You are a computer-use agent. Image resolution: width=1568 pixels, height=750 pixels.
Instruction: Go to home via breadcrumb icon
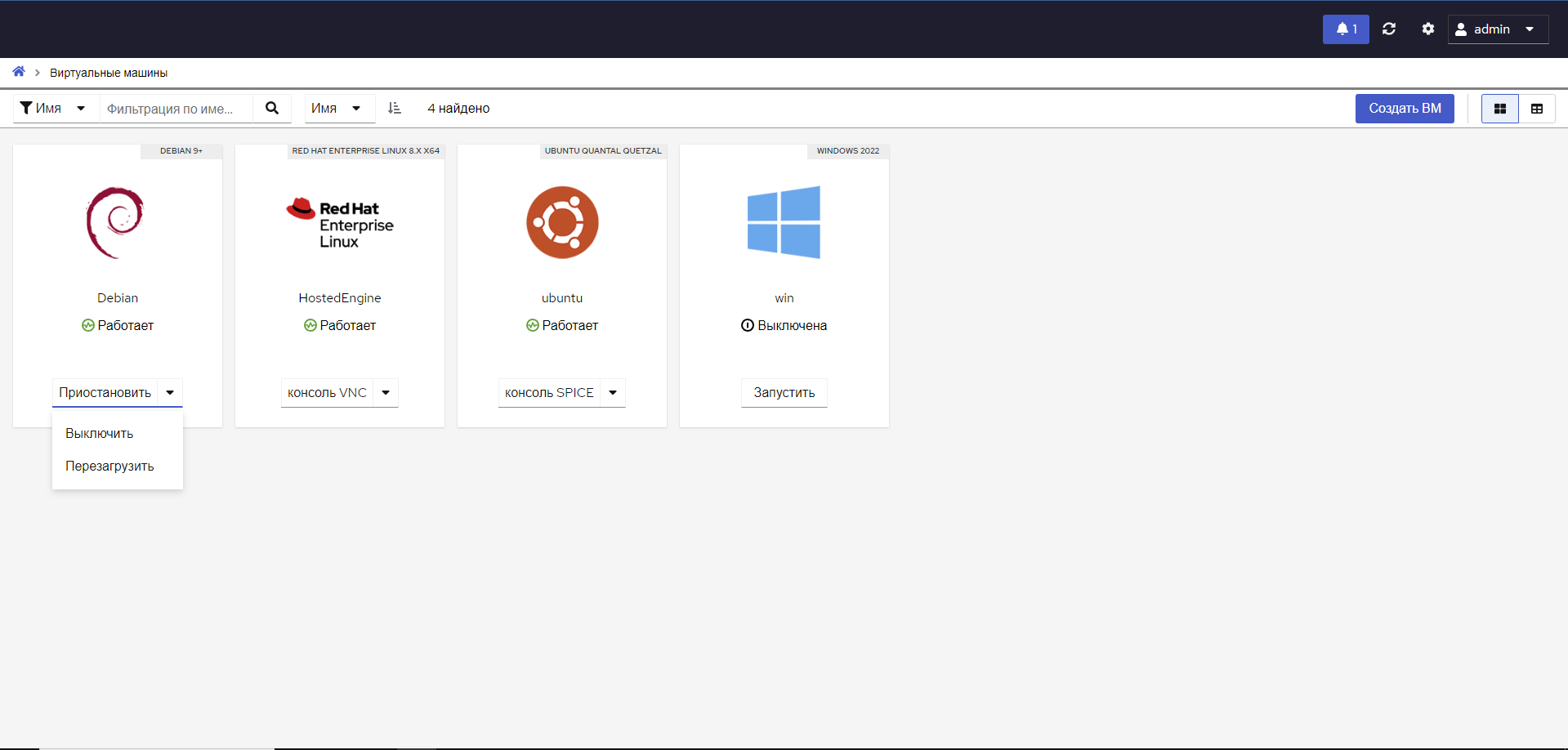pyautogui.click(x=19, y=72)
